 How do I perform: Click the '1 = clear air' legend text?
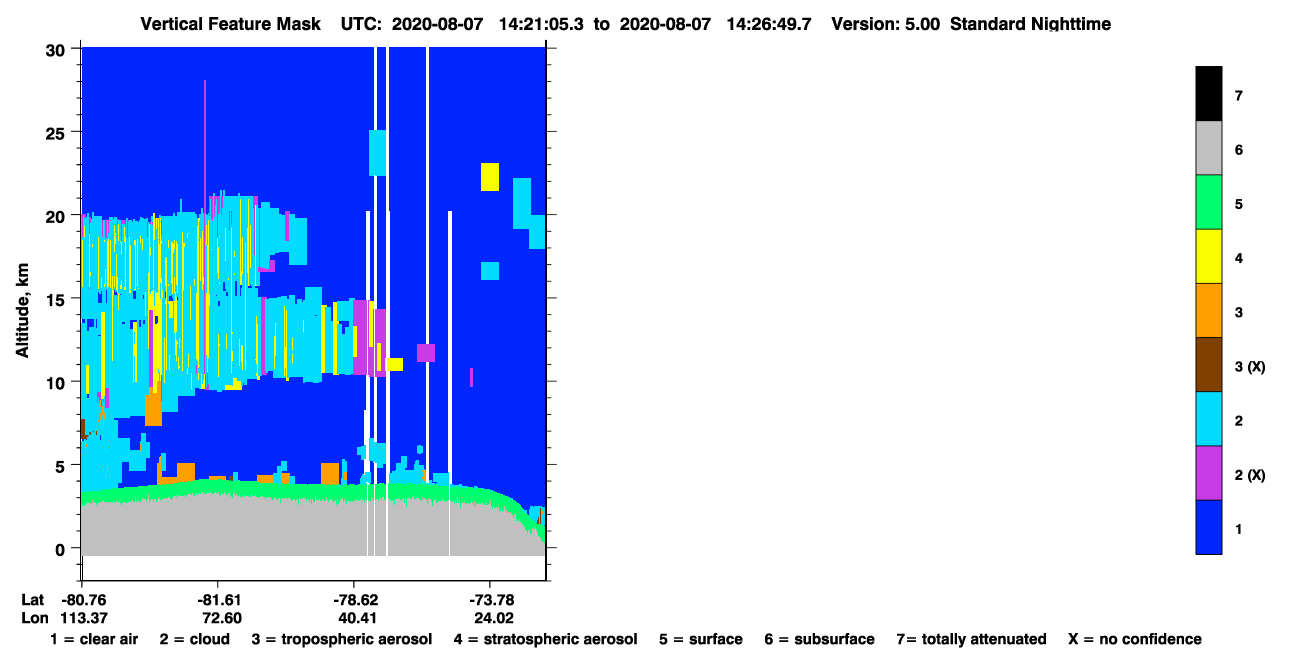pyautogui.click(x=93, y=639)
